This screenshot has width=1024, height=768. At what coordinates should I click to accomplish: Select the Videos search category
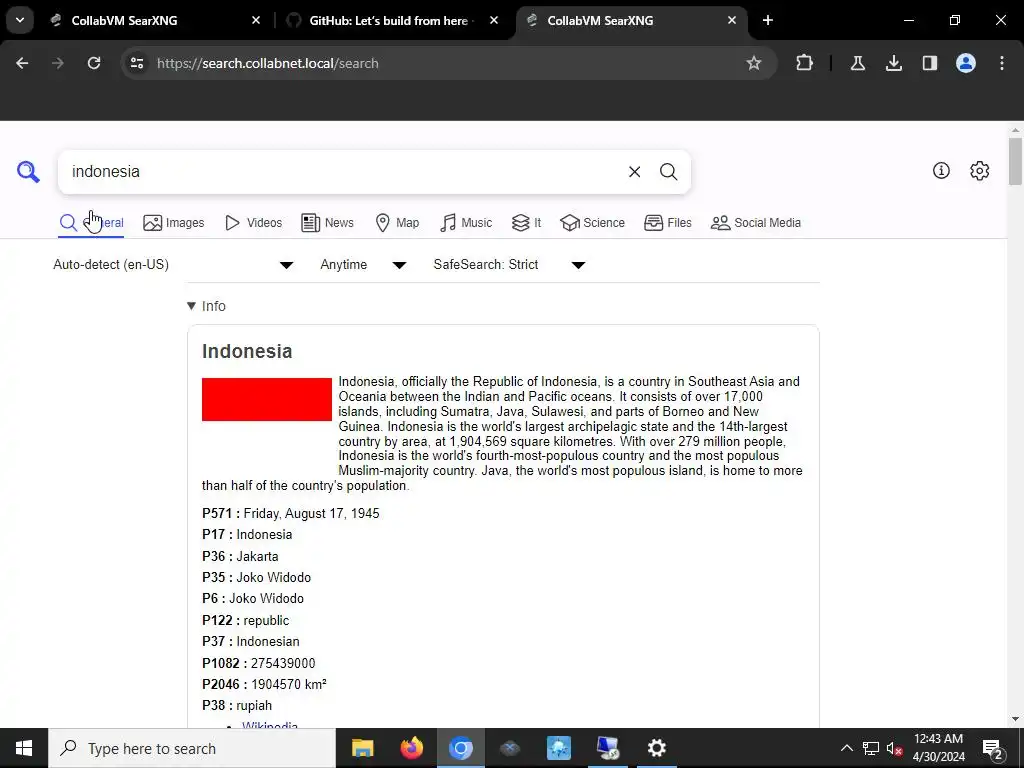(253, 223)
